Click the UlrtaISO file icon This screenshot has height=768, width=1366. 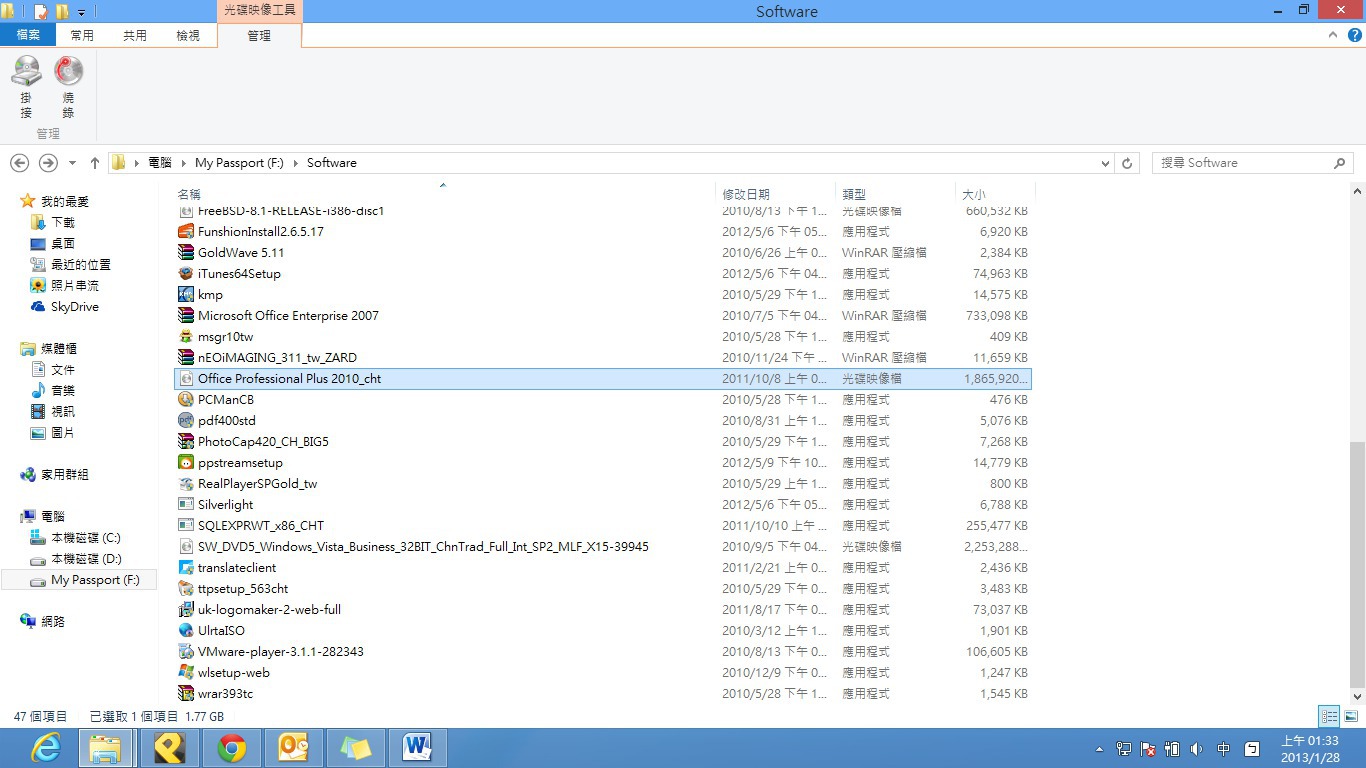point(186,631)
